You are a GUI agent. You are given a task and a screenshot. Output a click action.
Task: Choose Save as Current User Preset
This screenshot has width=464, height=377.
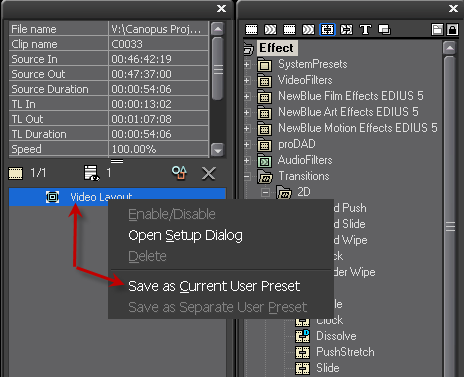pyautogui.click(x=214, y=286)
